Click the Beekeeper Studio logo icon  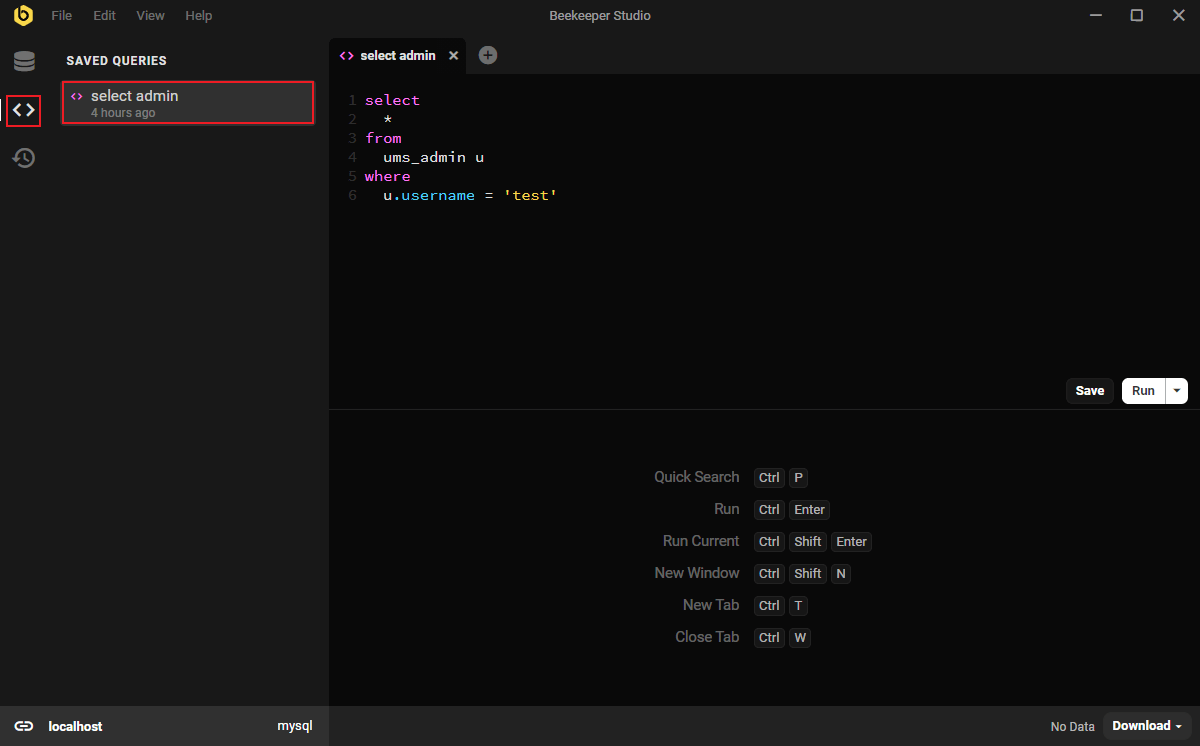click(x=23, y=15)
